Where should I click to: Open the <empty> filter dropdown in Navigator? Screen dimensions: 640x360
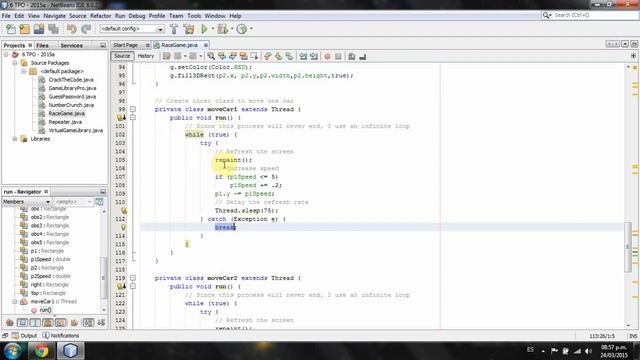click(x=73, y=202)
